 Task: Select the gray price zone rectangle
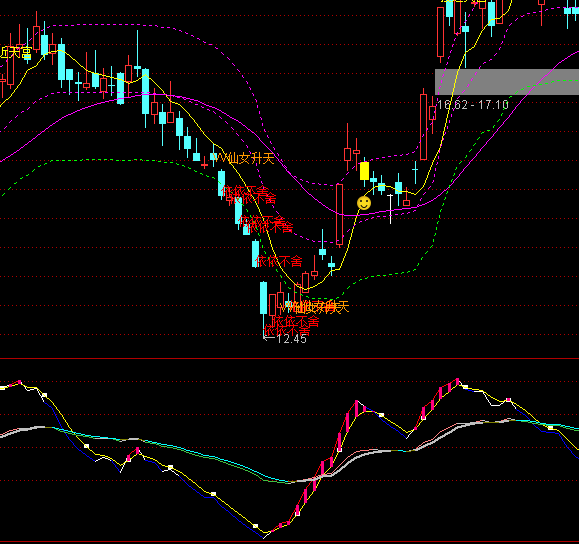pyautogui.click(x=507, y=82)
